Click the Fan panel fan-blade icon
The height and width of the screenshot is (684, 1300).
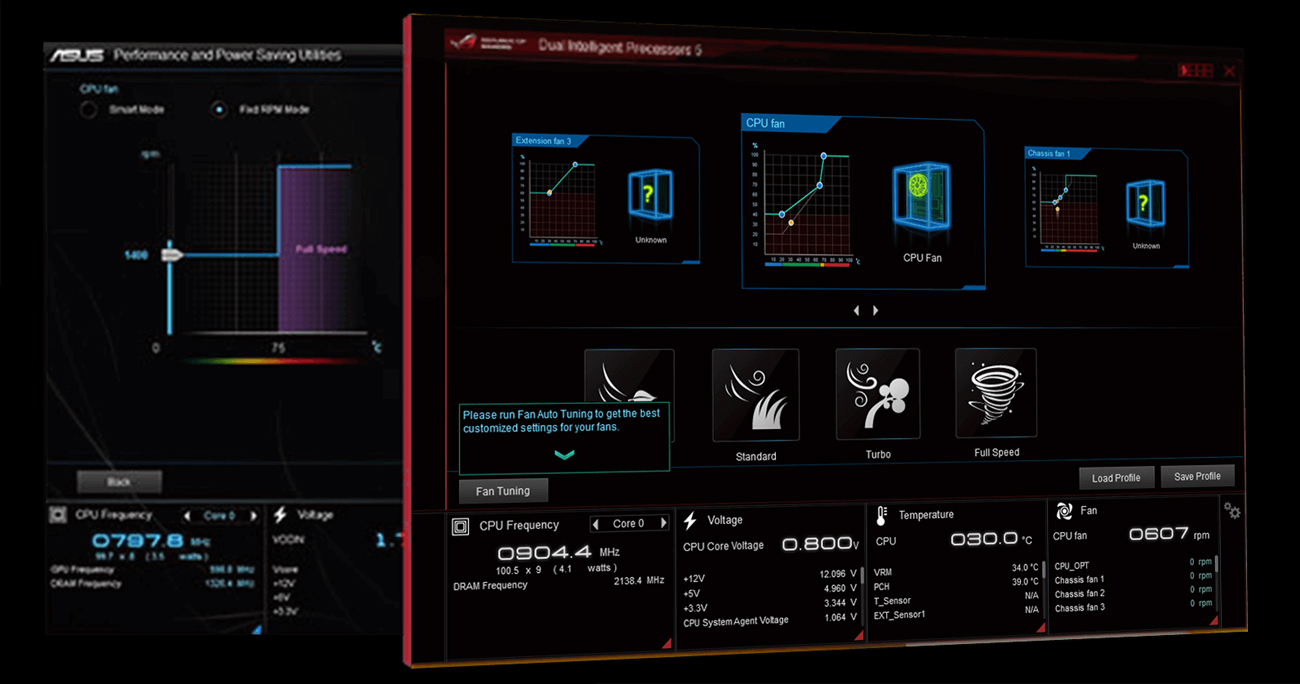(1063, 511)
